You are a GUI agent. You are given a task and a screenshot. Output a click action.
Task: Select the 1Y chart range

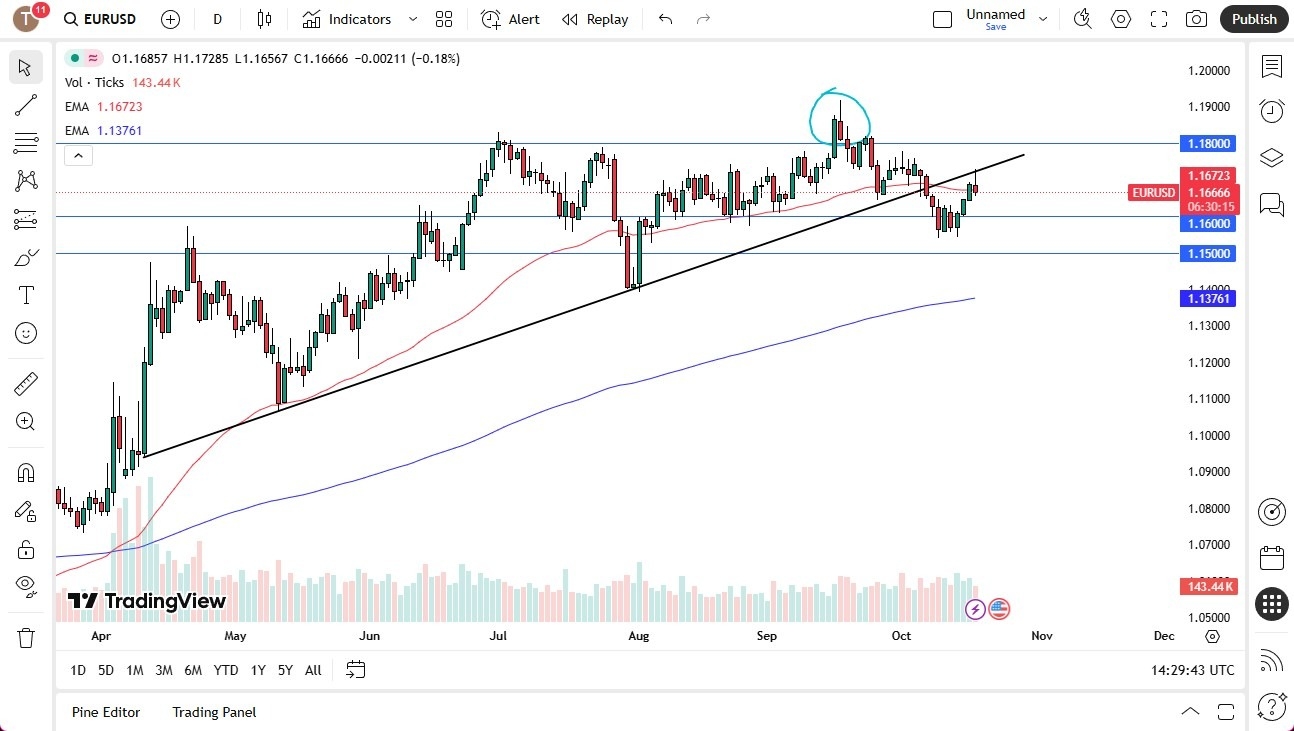(257, 670)
